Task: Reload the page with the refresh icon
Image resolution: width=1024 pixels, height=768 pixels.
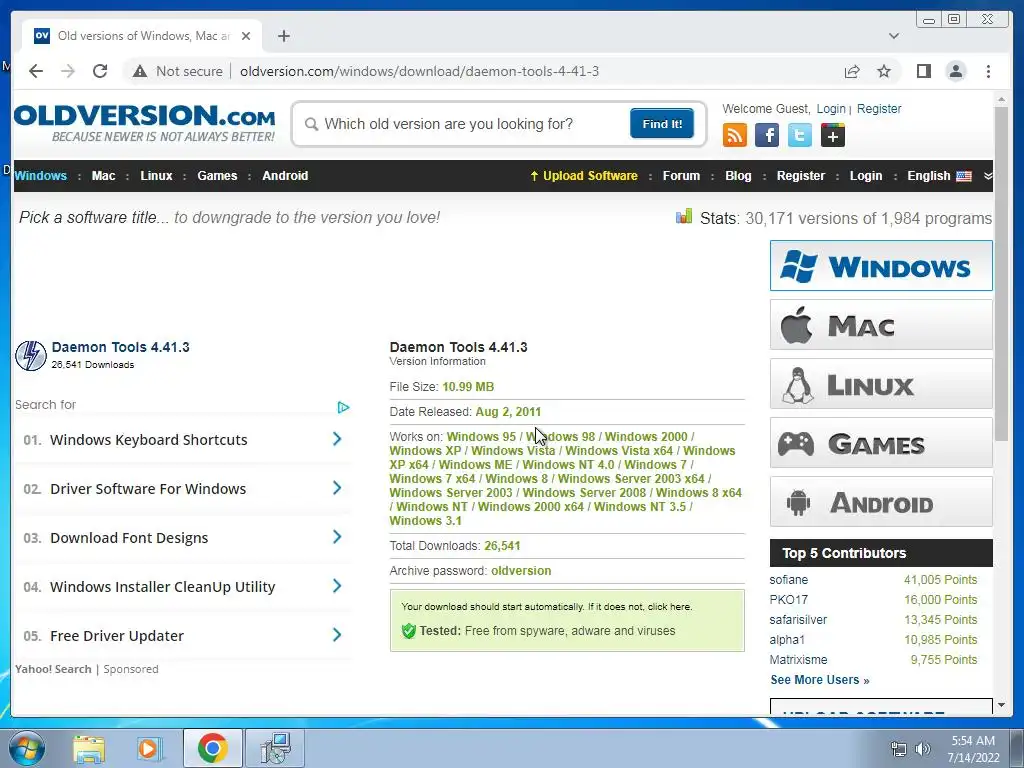Action: coord(100,71)
